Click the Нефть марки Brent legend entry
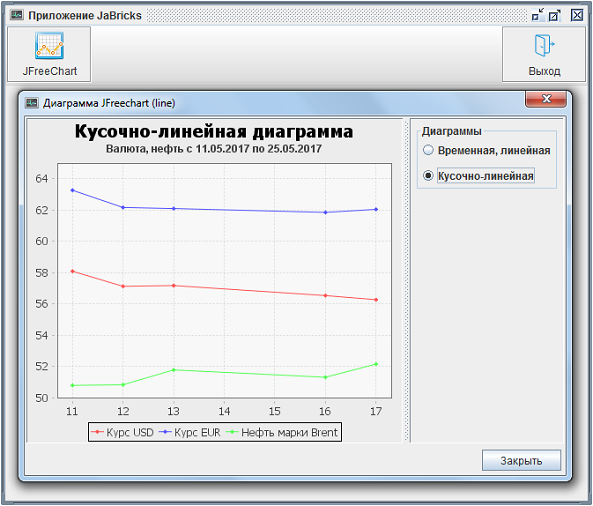593x506 pixels. pyautogui.click(x=282, y=432)
